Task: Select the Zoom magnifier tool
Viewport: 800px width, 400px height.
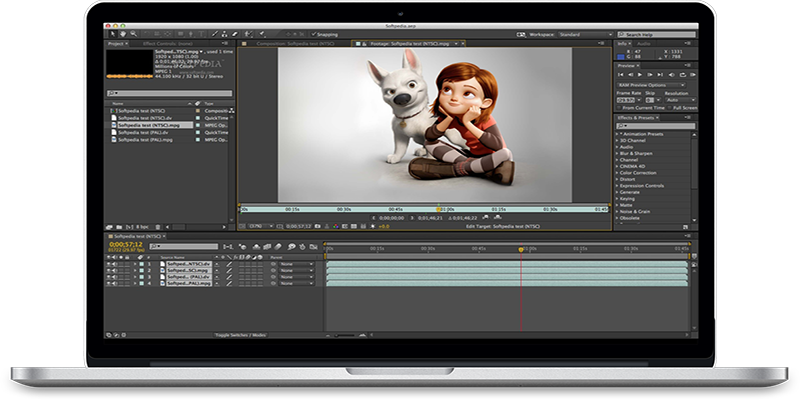Action: pyautogui.click(x=133, y=34)
